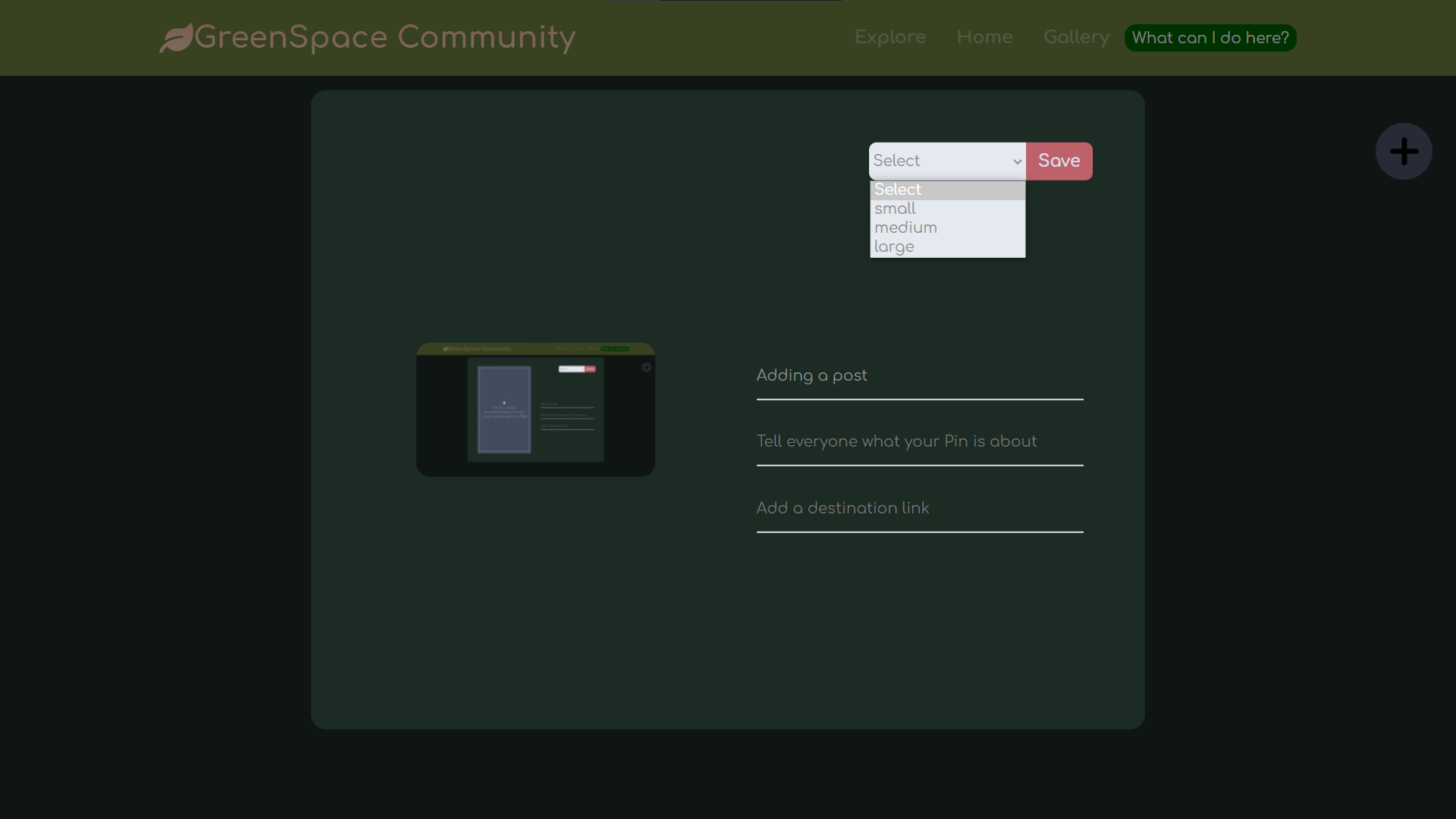Pick the highlighted Select placeholder option
Viewport: 1456px width, 819px height.
(946, 190)
